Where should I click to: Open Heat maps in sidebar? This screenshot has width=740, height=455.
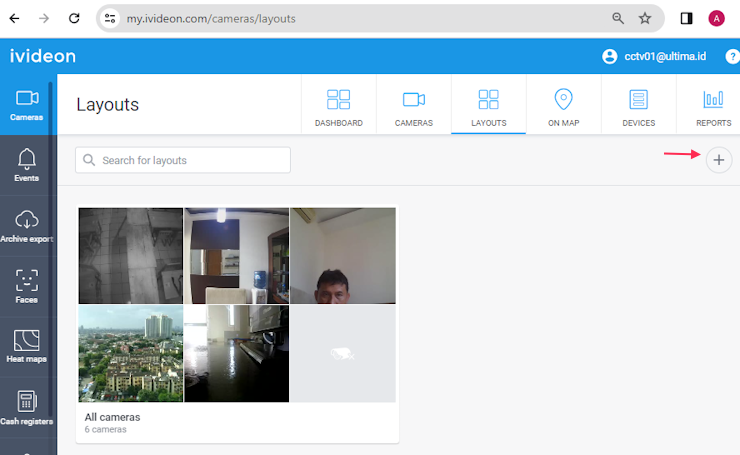point(27,346)
